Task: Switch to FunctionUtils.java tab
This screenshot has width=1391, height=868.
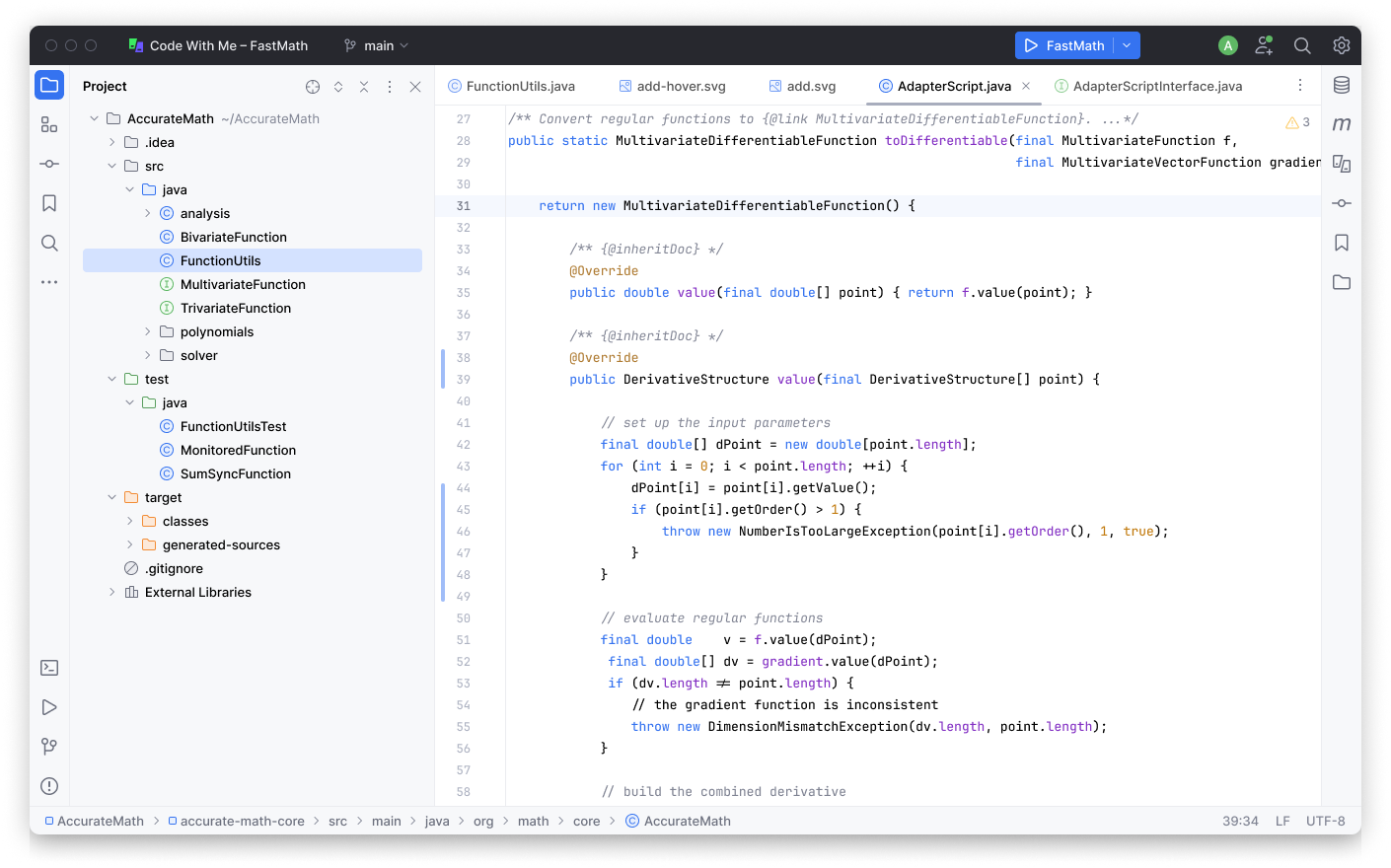Action: (511, 86)
